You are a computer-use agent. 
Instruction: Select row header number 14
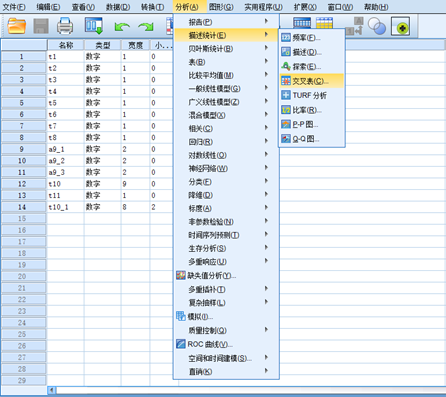24,207
